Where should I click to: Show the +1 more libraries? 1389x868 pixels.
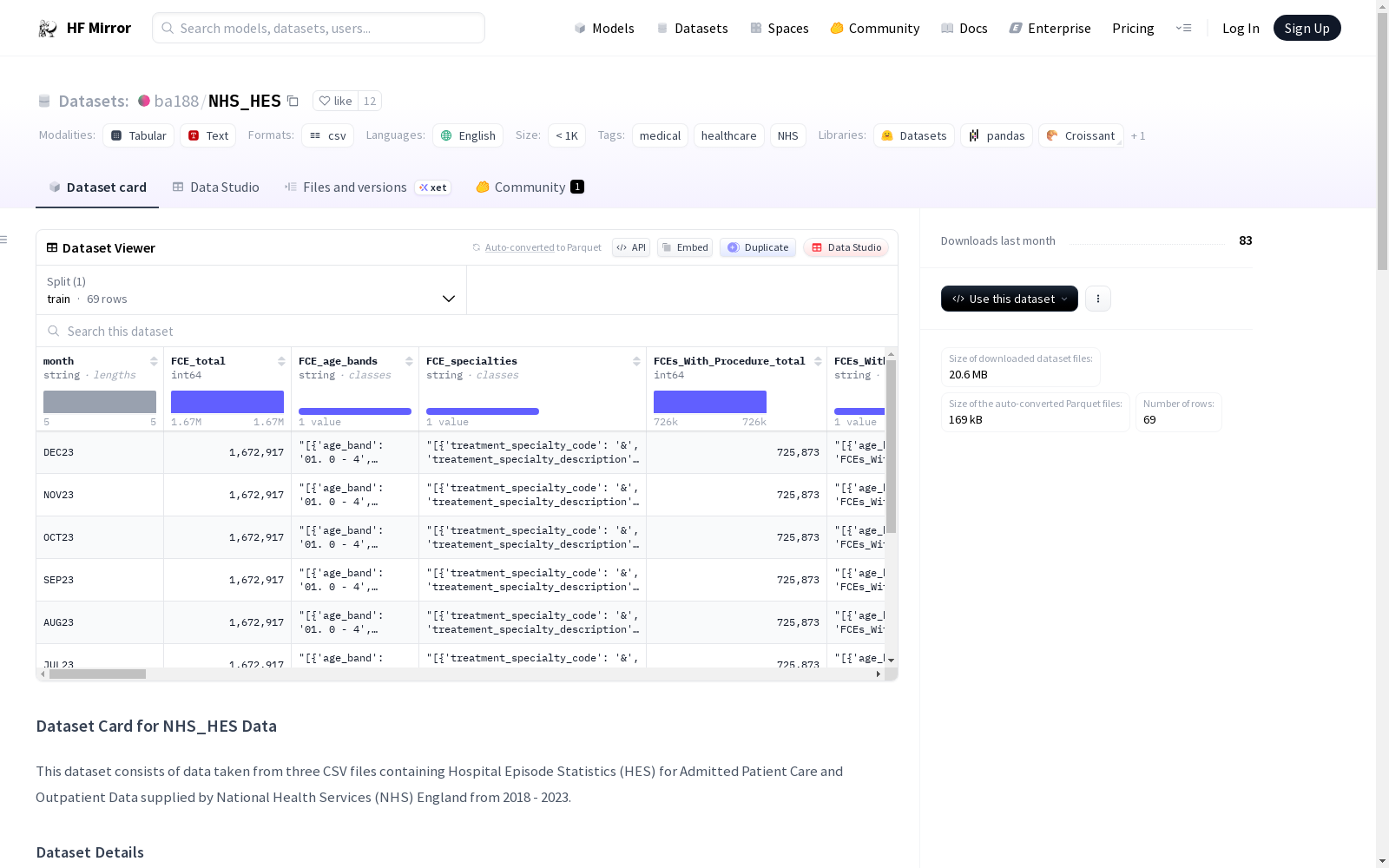tap(1138, 136)
